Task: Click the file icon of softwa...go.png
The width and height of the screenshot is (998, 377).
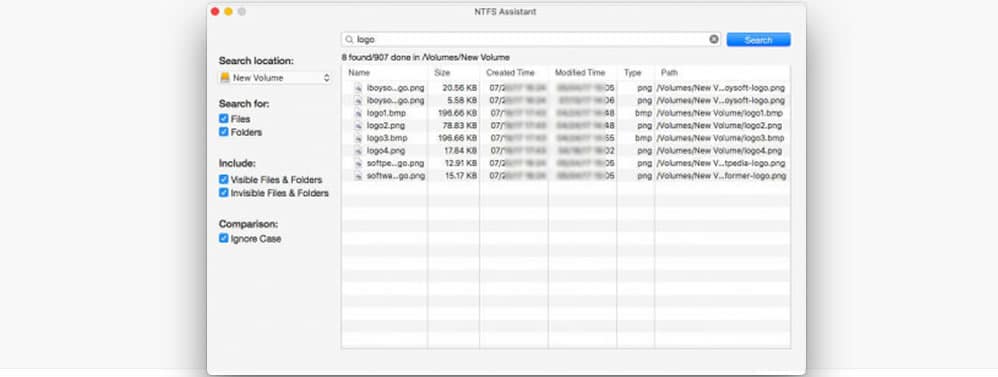Action: click(x=358, y=175)
